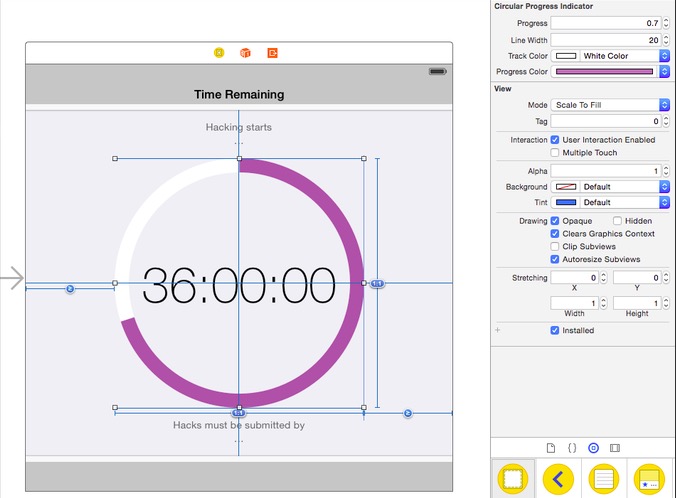Click the orange Exit icon in scene dock
Screen dimensions: 676x498
point(272,53)
